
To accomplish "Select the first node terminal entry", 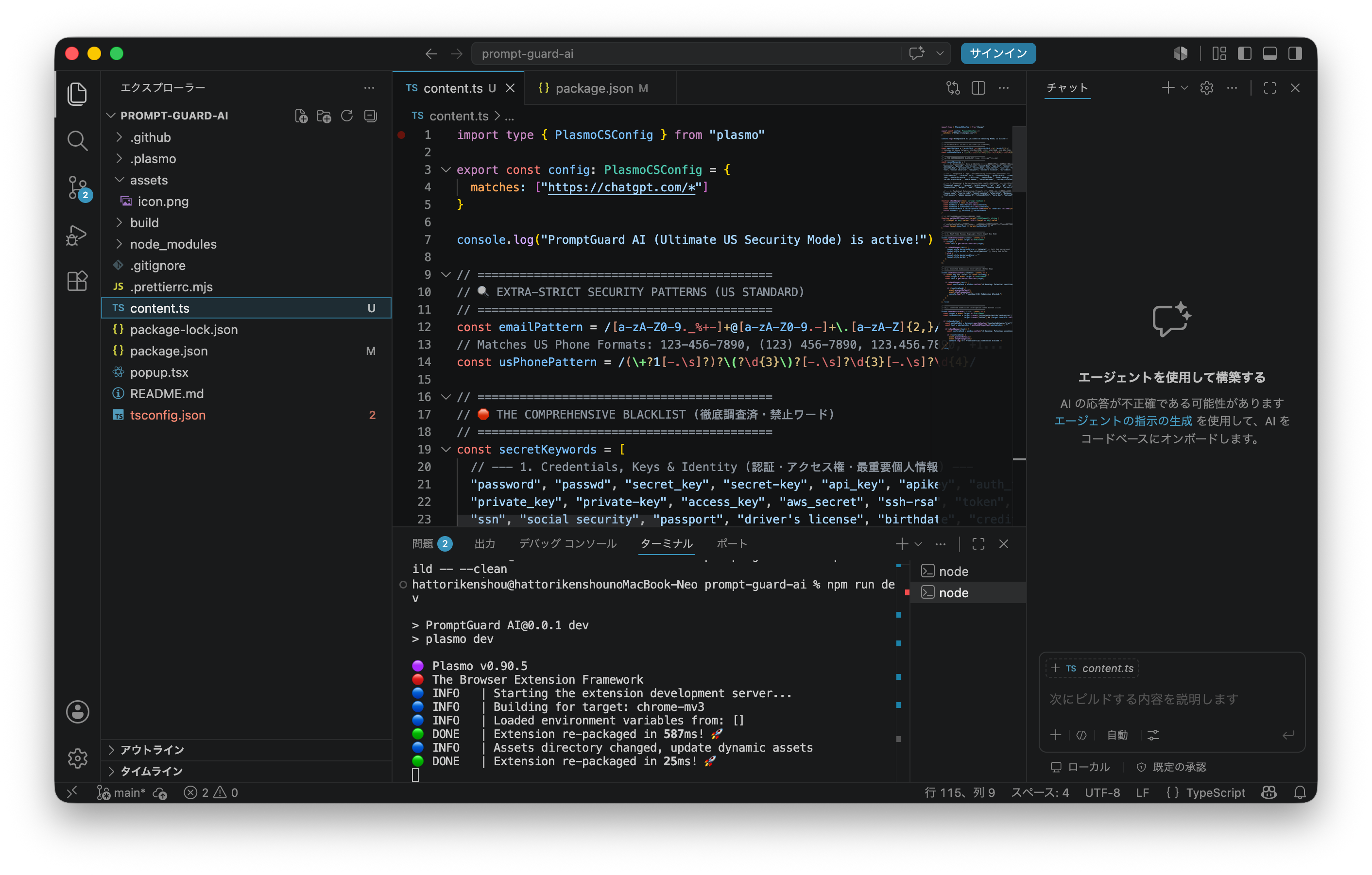I will tap(968, 572).
